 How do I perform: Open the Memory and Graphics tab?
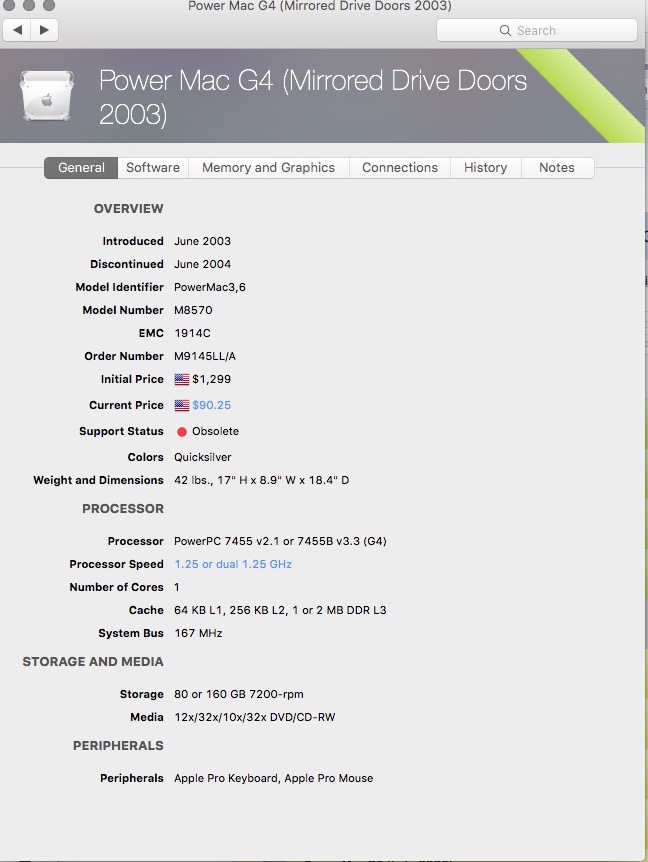coord(268,168)
